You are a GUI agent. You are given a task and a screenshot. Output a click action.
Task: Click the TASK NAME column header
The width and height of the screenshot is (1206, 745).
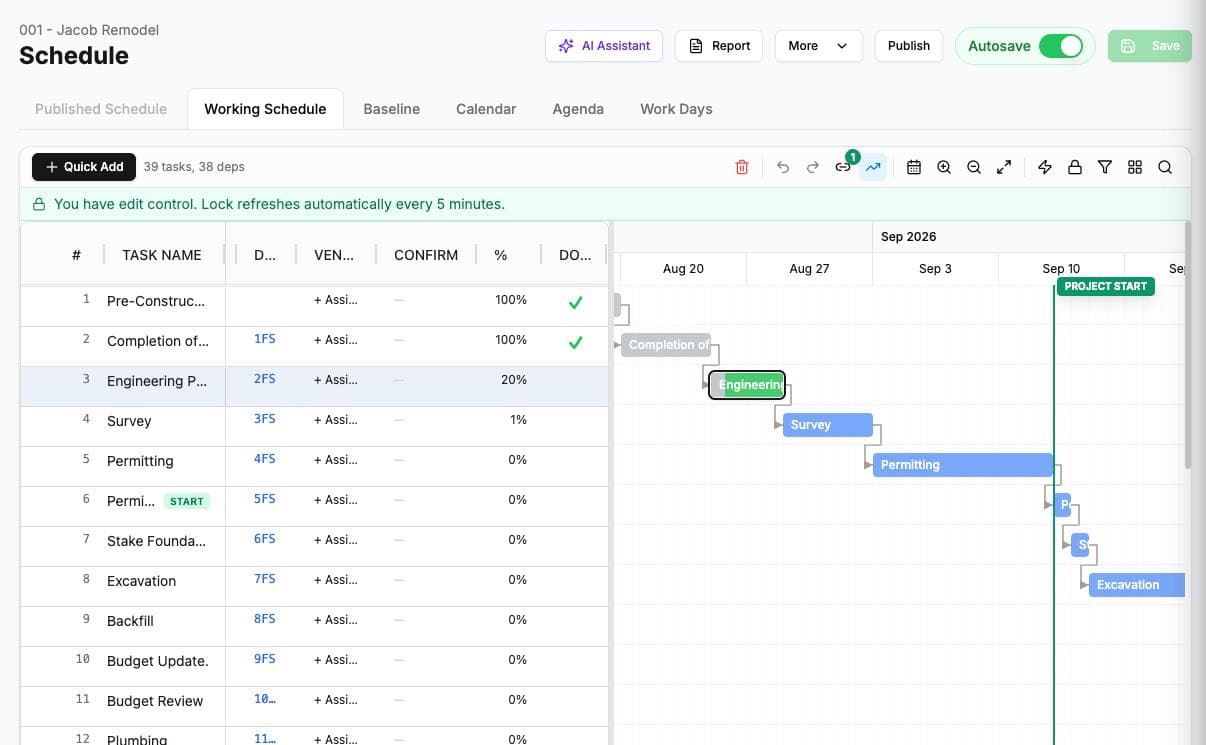[162, 255]
